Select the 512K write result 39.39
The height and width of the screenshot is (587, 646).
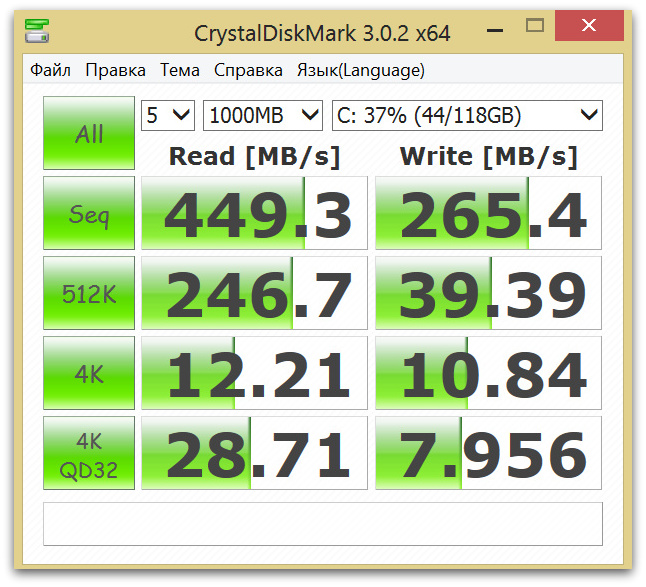(489, 293)
